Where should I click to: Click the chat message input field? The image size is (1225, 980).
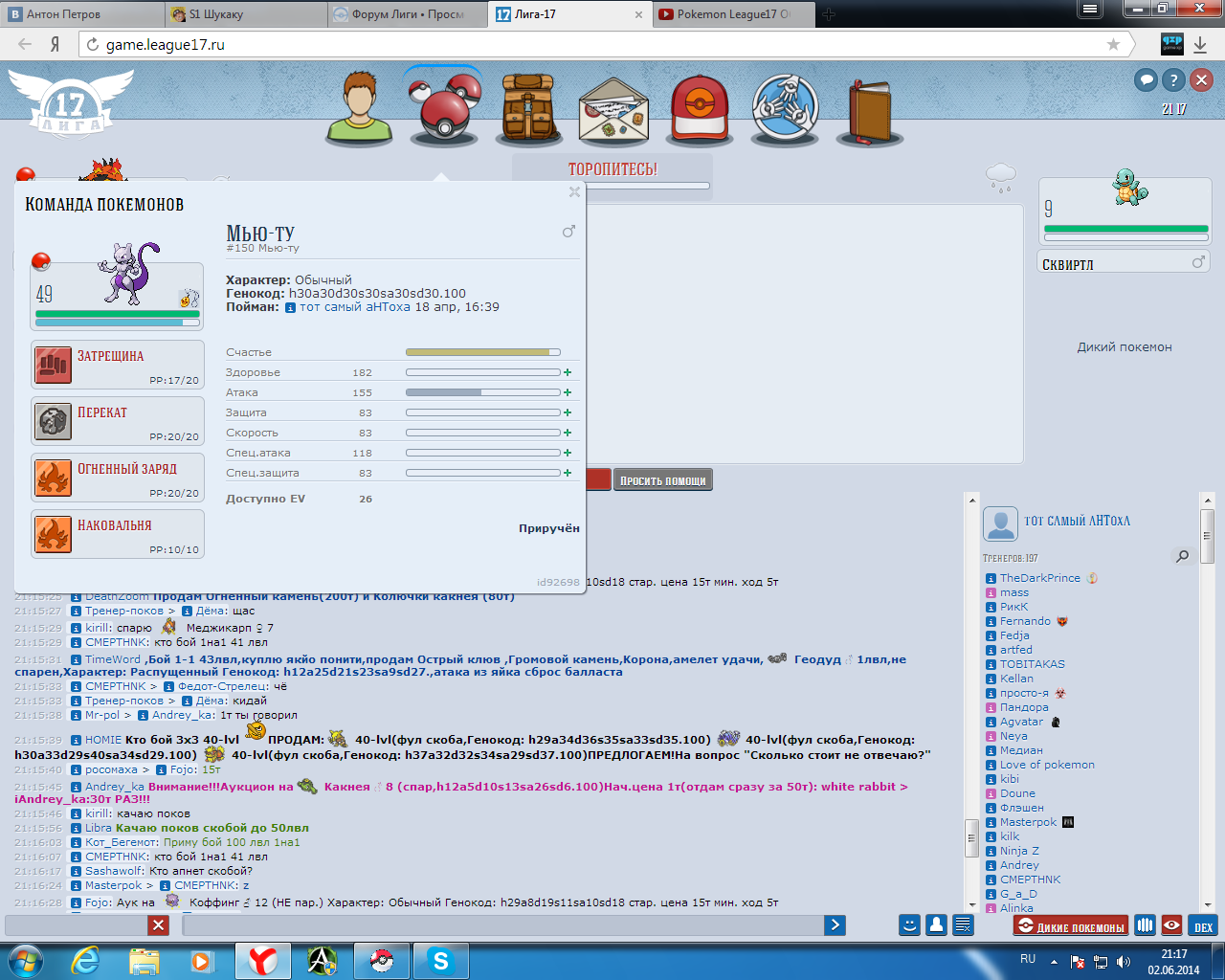tap(502, 924)
